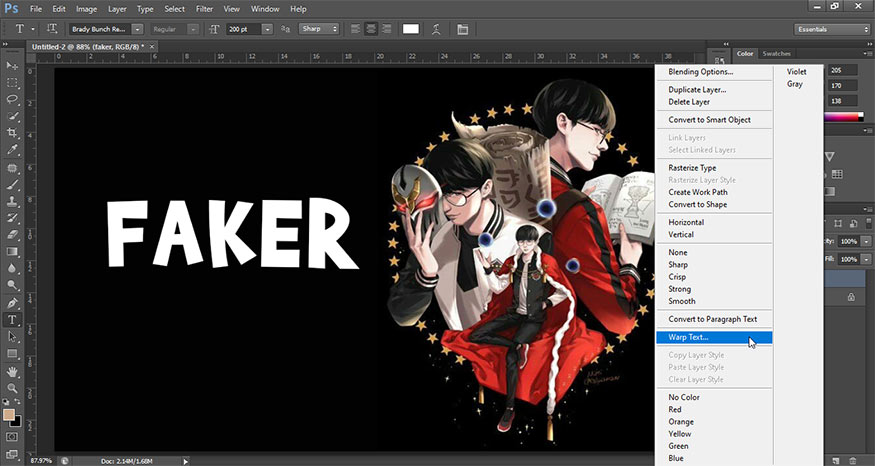Open the Window menu

(x=265, y=9)
